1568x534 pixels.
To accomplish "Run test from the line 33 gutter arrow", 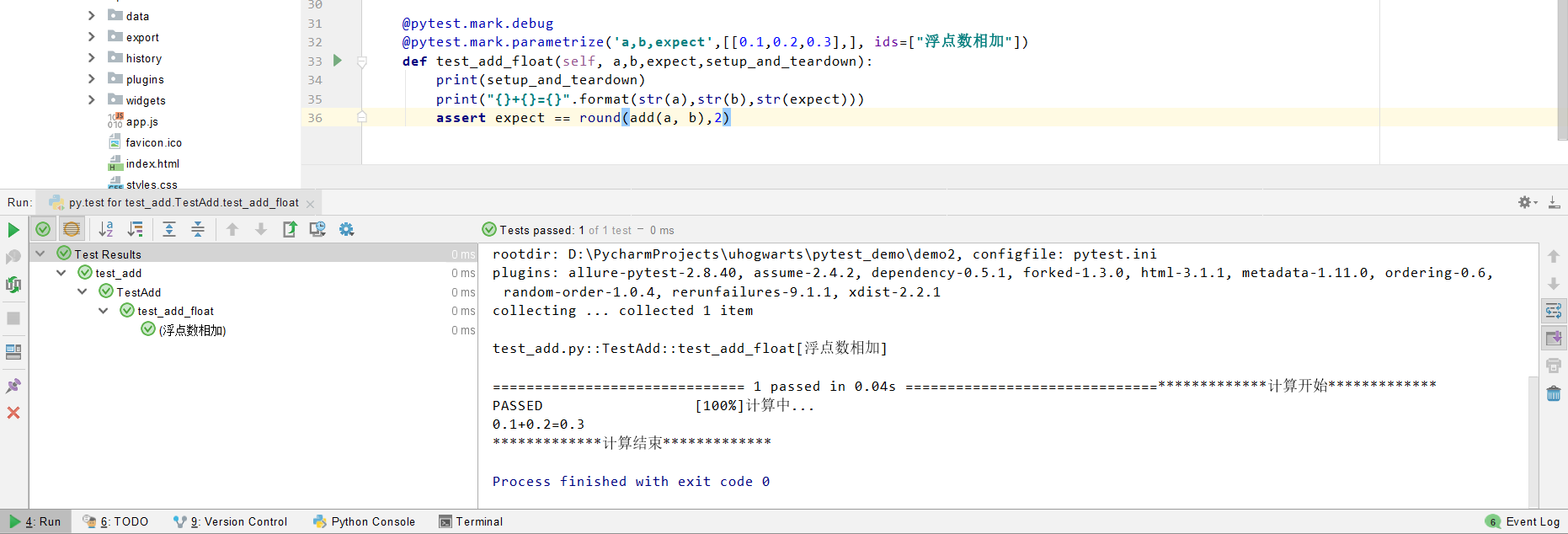I will pyautogui.click(x=338, y=61).
